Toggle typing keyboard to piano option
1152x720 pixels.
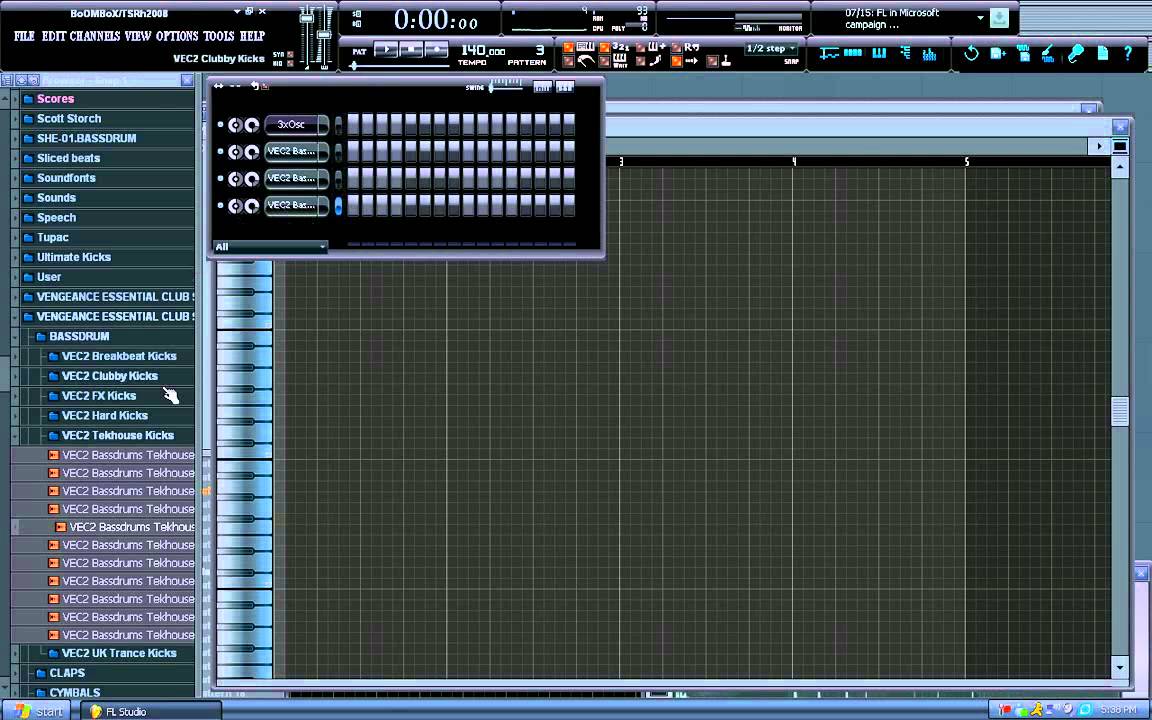(x=569, y=48)
